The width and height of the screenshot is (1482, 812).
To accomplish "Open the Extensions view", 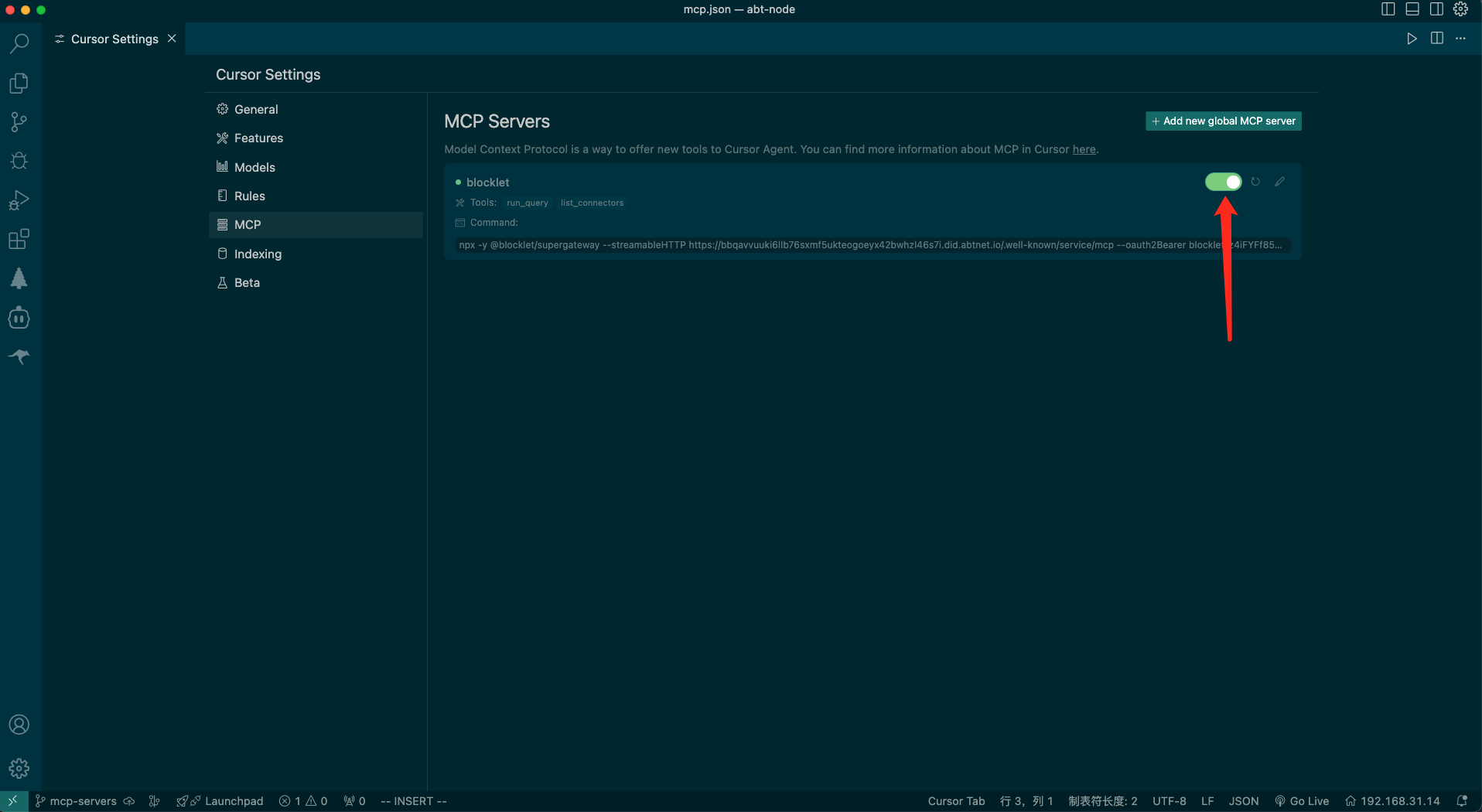I will tap(19, 239).
